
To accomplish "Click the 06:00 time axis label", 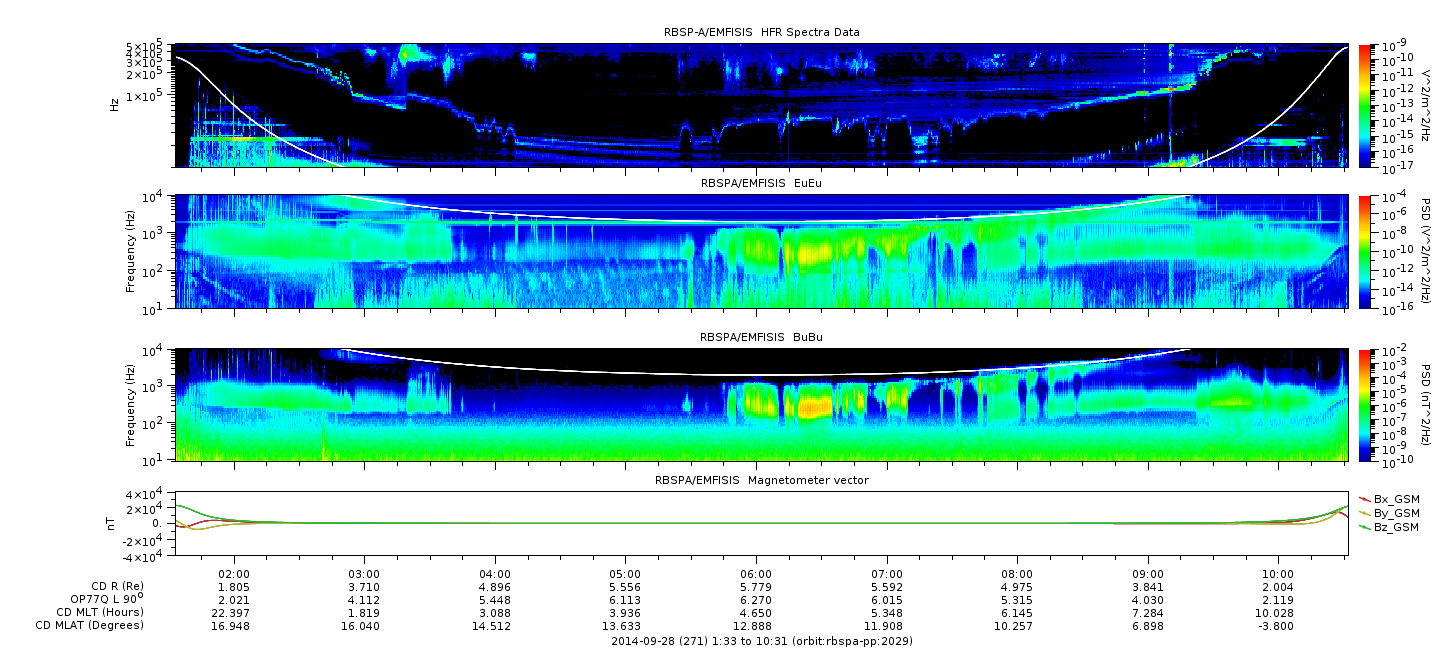I will pos(756,574).
